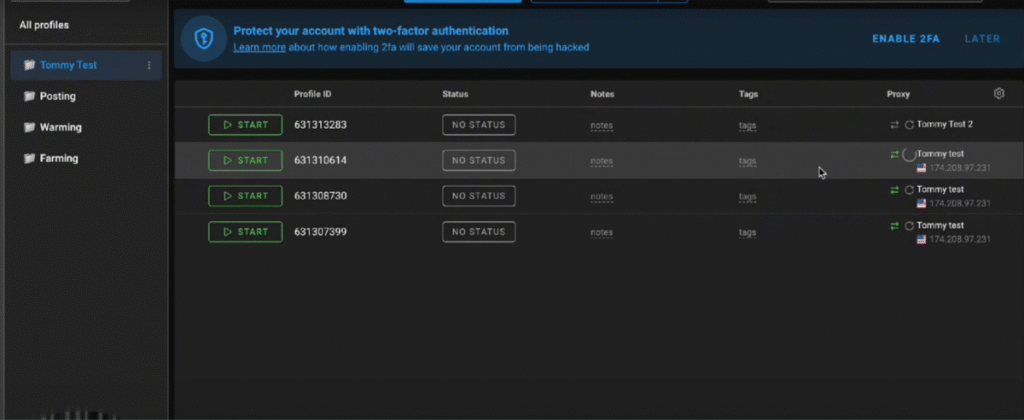1024x420 pixels.
Task: Select the Posting folder in sidebar
Action: pyautogui.click(x=57, y=97)
